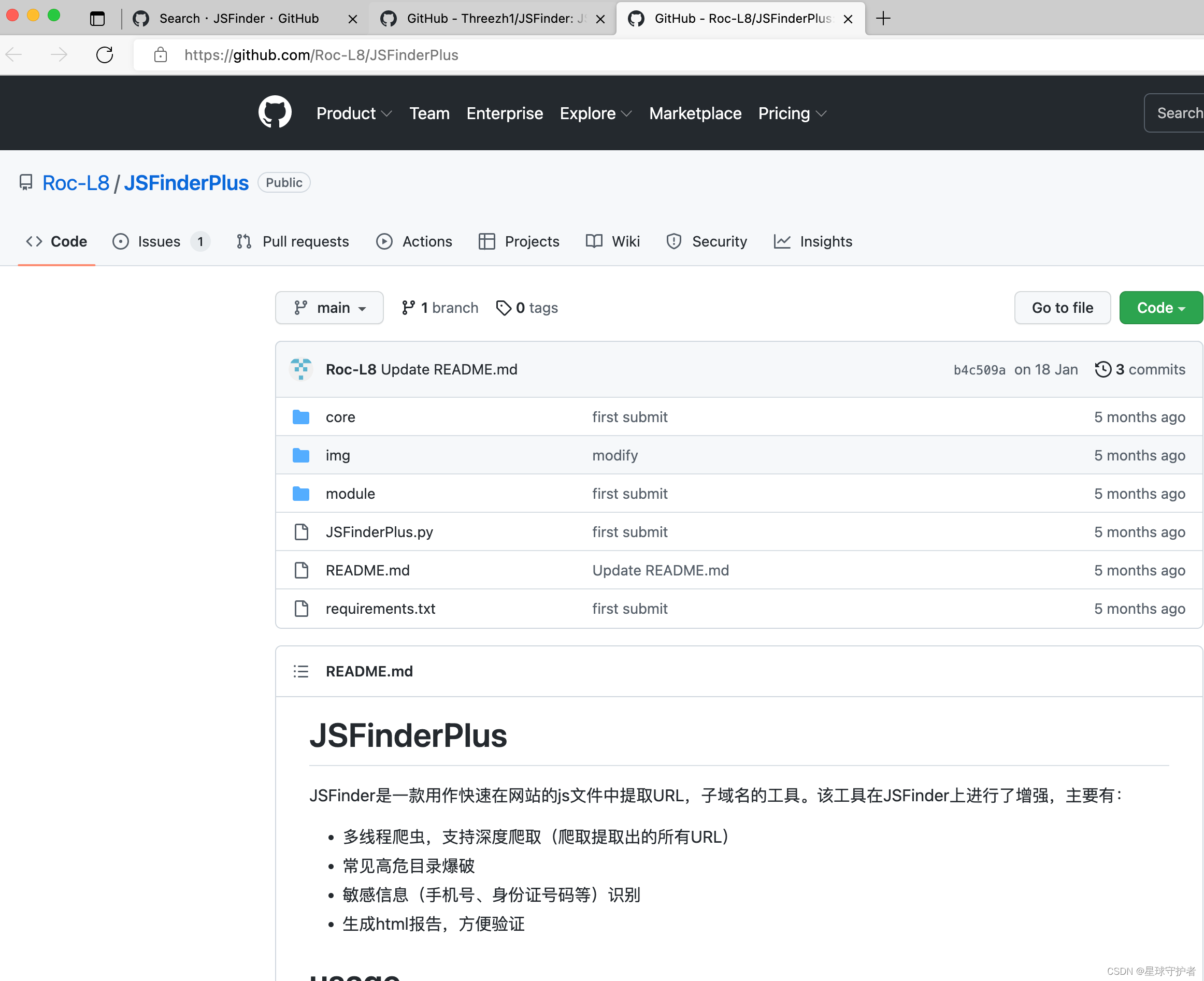Switch to the Code tab

(x=56, y=242)
